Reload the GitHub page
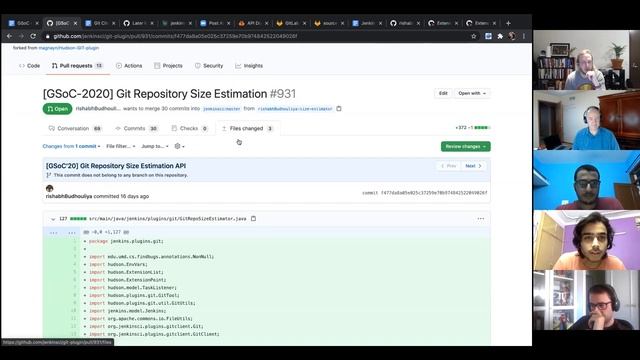Viewport: 640px width, 360px height. [33, 36]
